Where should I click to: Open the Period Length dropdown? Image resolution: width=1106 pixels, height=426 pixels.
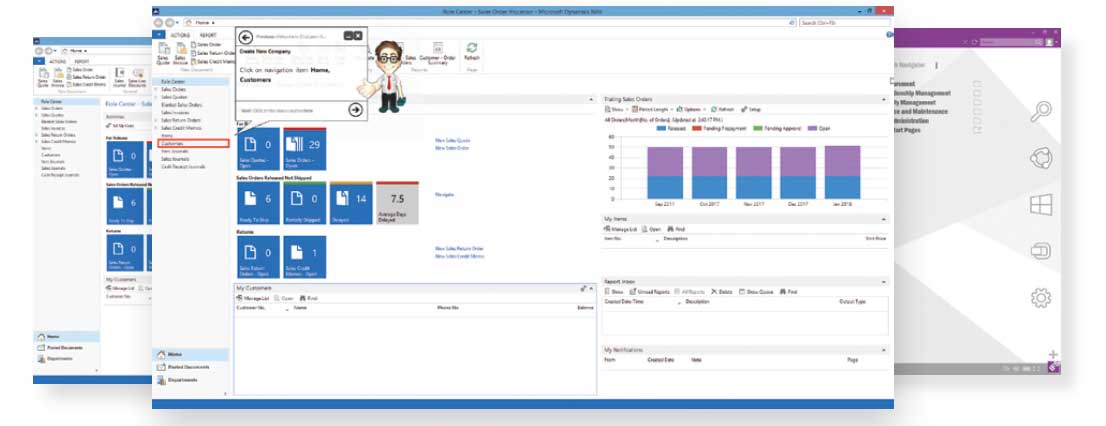(652, 109)
